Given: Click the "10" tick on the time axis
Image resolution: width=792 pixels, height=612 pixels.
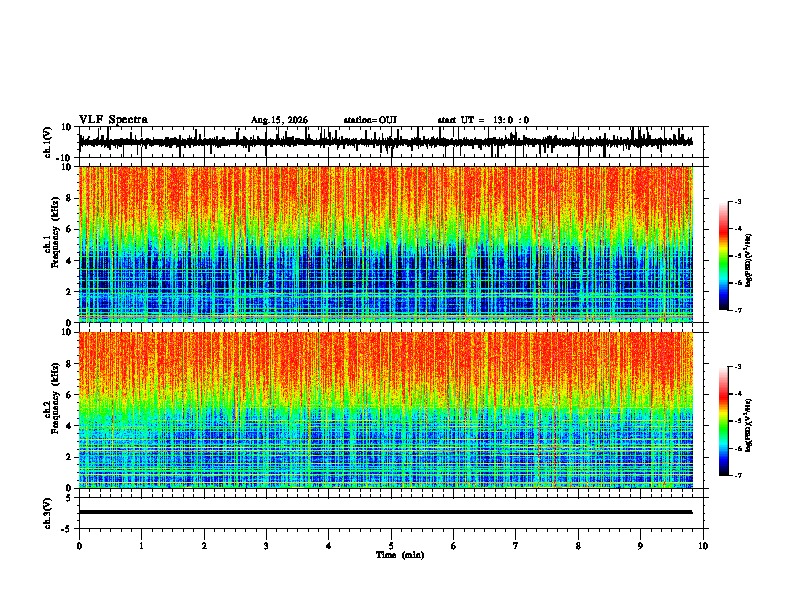Looking at the screenshot, I should pos(703,546).
